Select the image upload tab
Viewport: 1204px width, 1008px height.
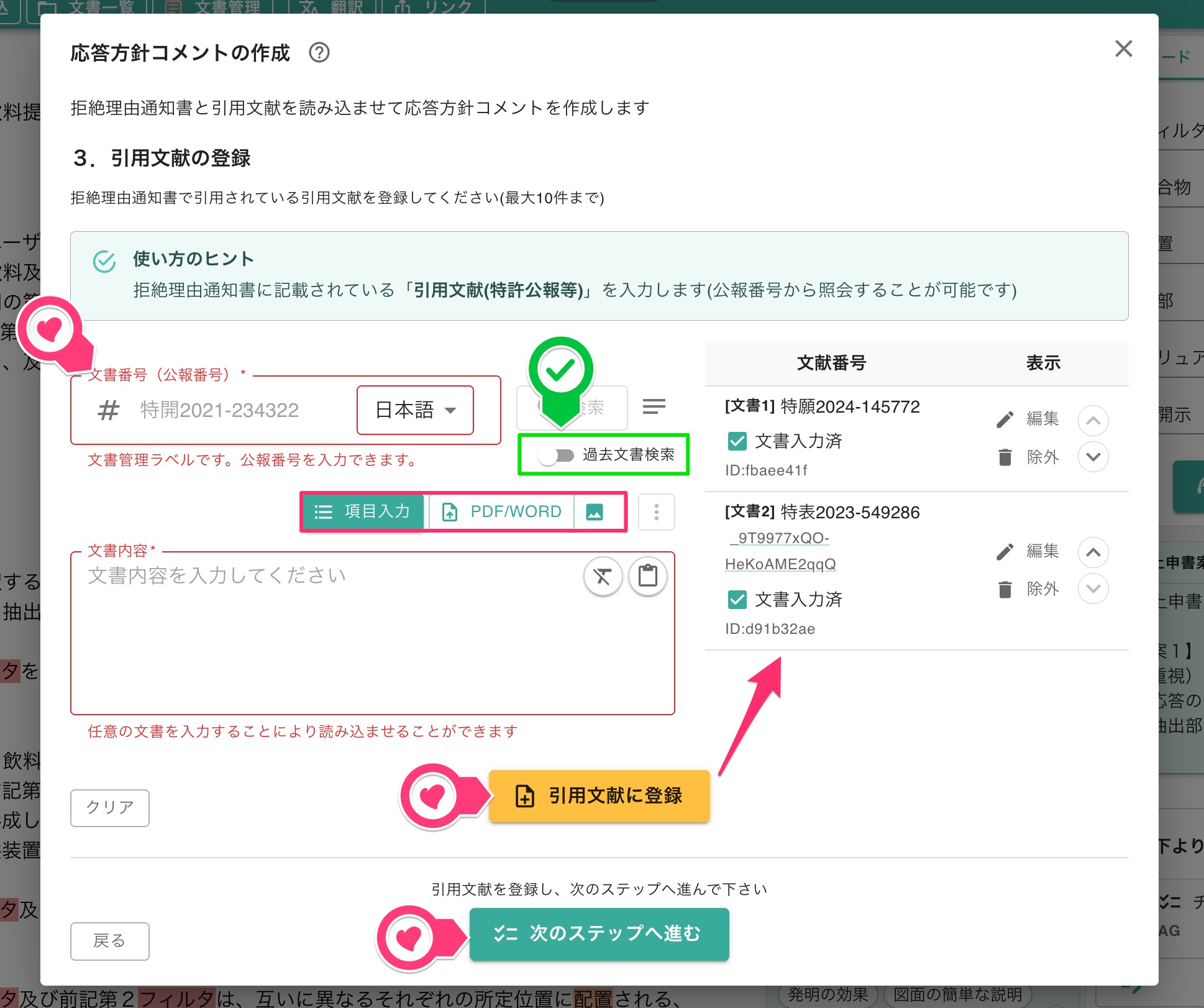[x=595, y=511]
